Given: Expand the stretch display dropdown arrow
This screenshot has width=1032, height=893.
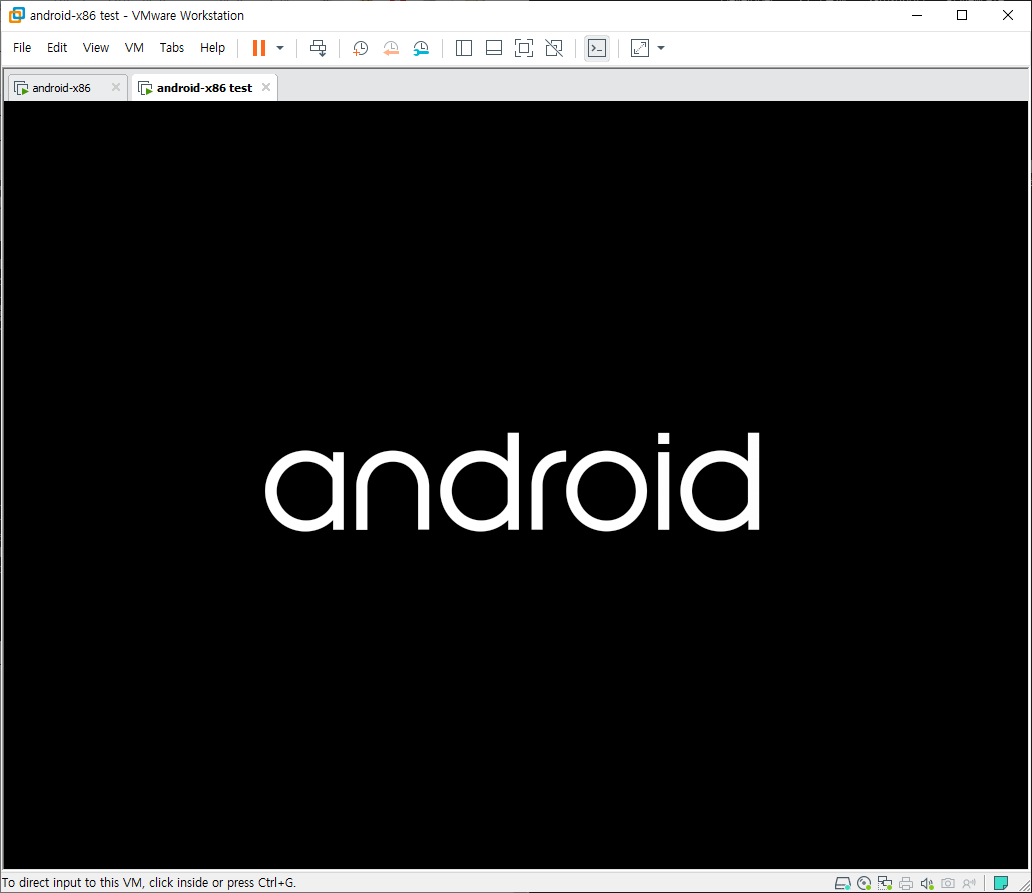Looking at the screenshot, I should click(x=661, y=48).
